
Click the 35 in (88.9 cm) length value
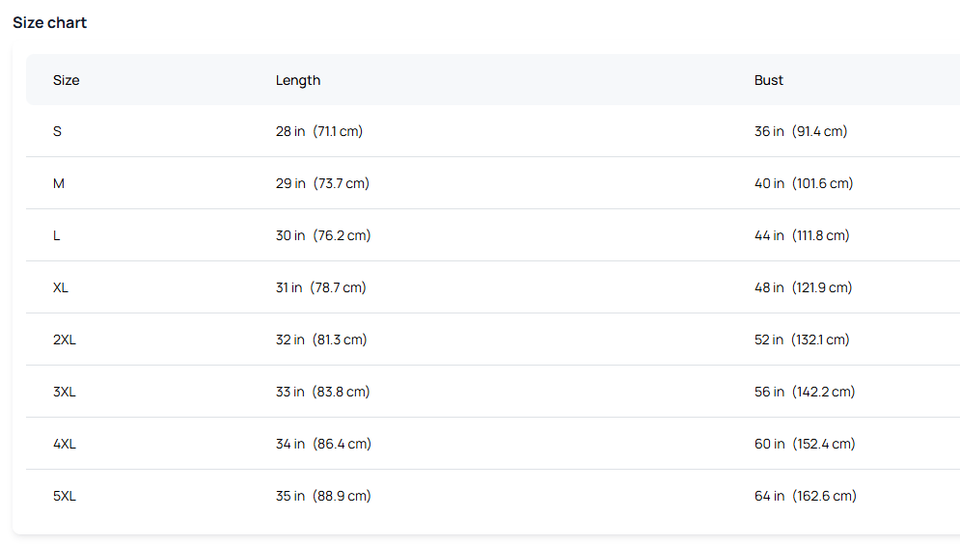point(323,495)
